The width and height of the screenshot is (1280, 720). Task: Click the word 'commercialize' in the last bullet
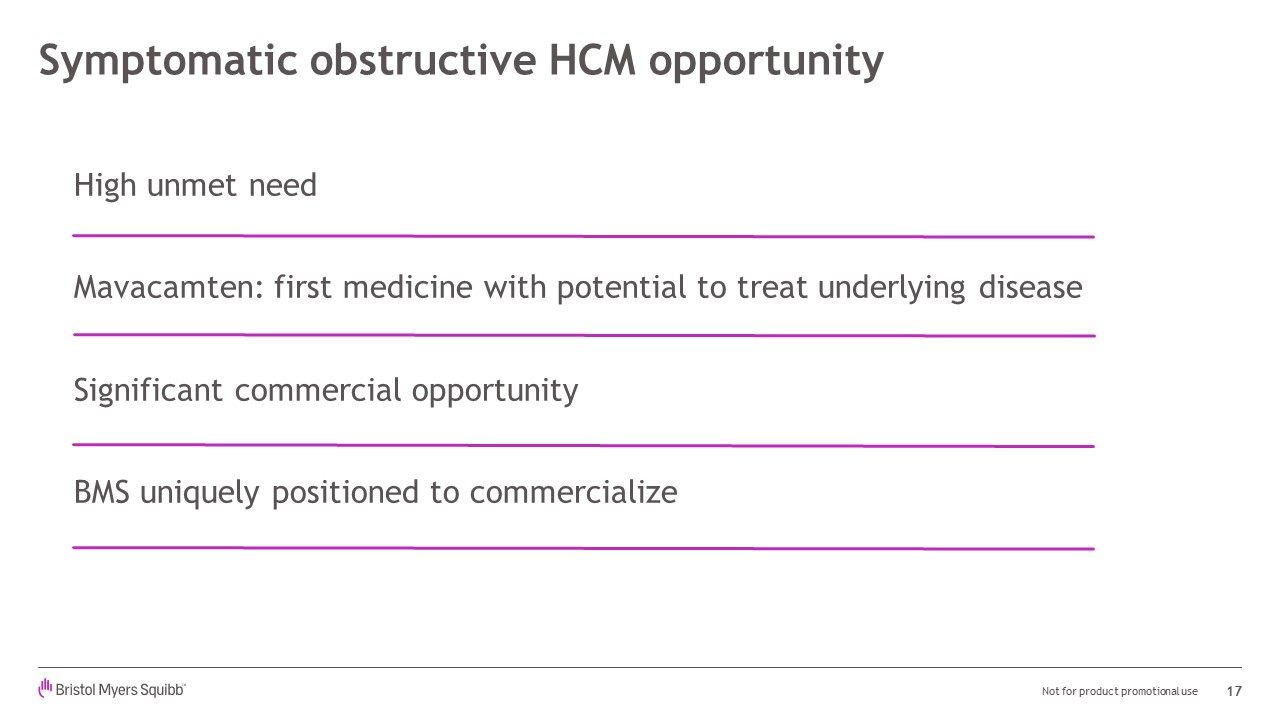pos(573,492)
